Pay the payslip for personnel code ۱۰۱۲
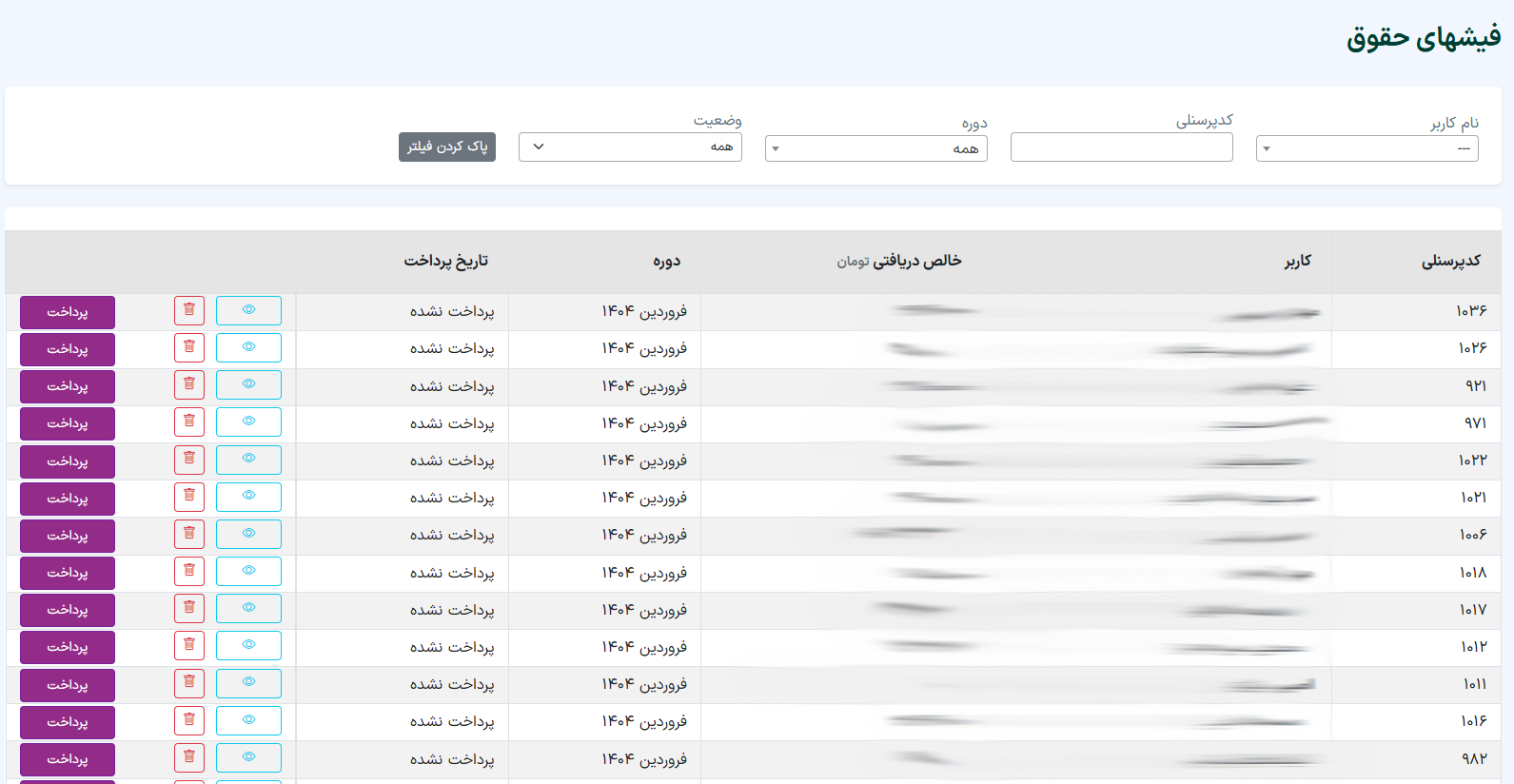The width and height of the screenshot is (1514, 784). pyautogui.click(x=68, y=647)
